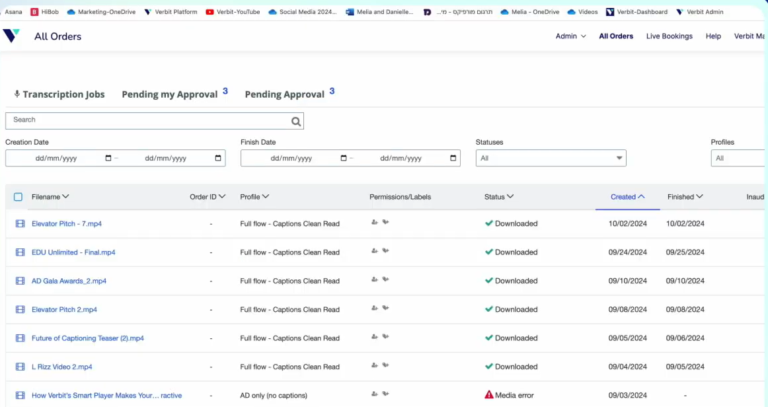Click the Verbit logo in header
This screenshot has height=407, width=768.
click(11, 36)
